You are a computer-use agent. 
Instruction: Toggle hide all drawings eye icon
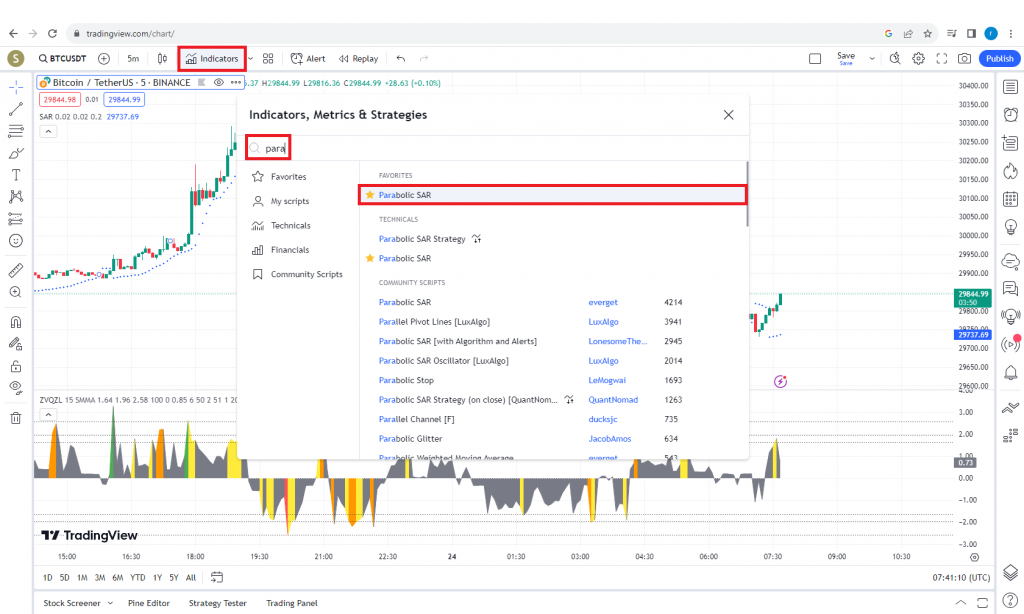click(16, 388)
